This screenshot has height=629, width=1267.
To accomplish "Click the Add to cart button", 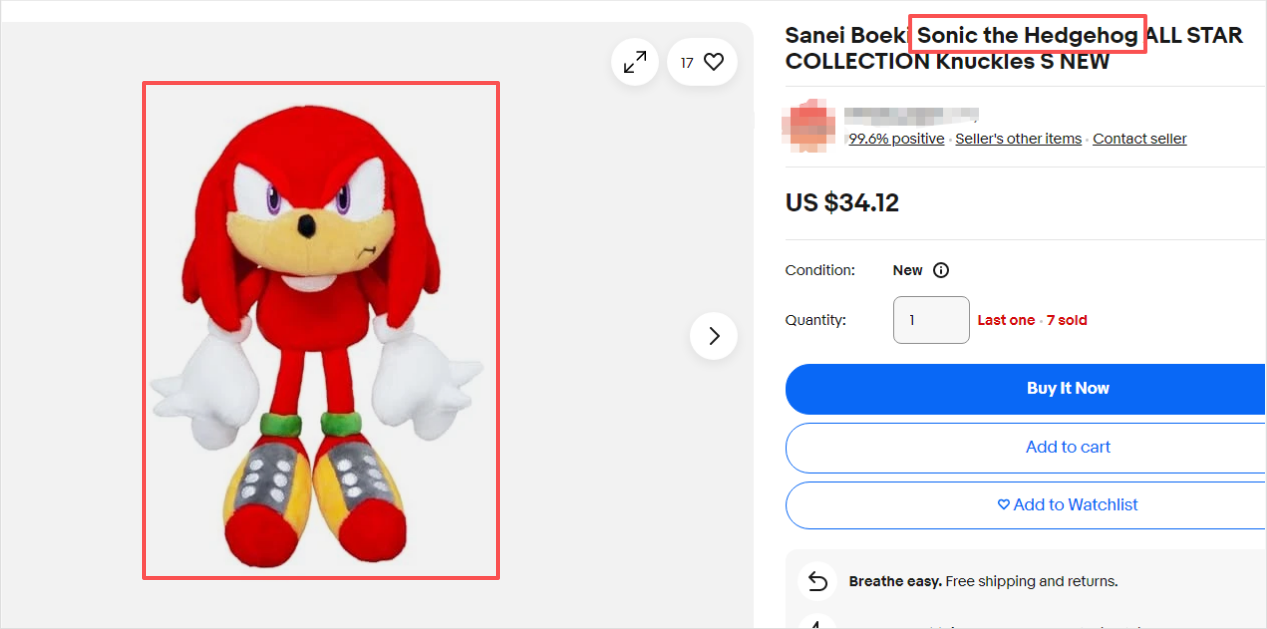I will tap(1067, 447).
